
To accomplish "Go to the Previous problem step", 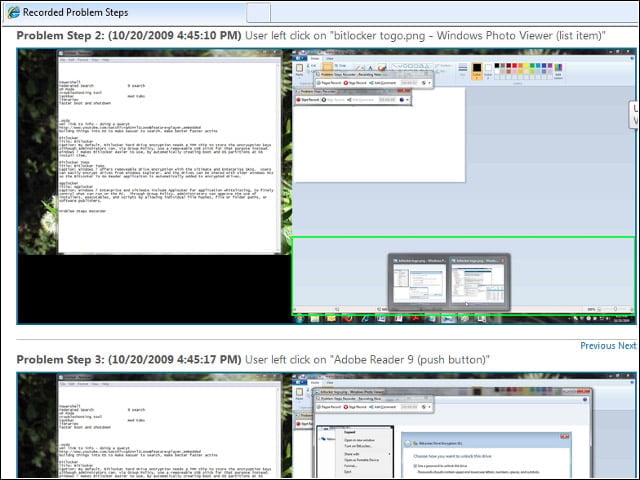I will (x=598, y=346).
